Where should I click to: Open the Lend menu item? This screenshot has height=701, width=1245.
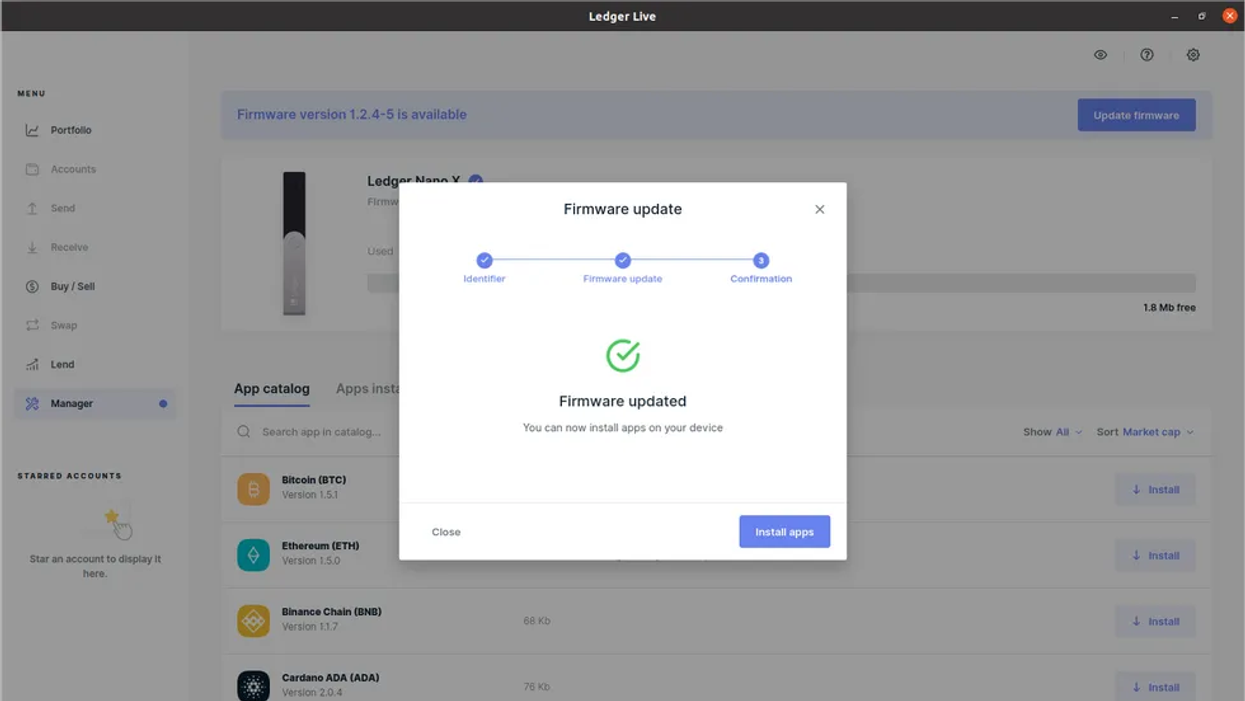62,365
